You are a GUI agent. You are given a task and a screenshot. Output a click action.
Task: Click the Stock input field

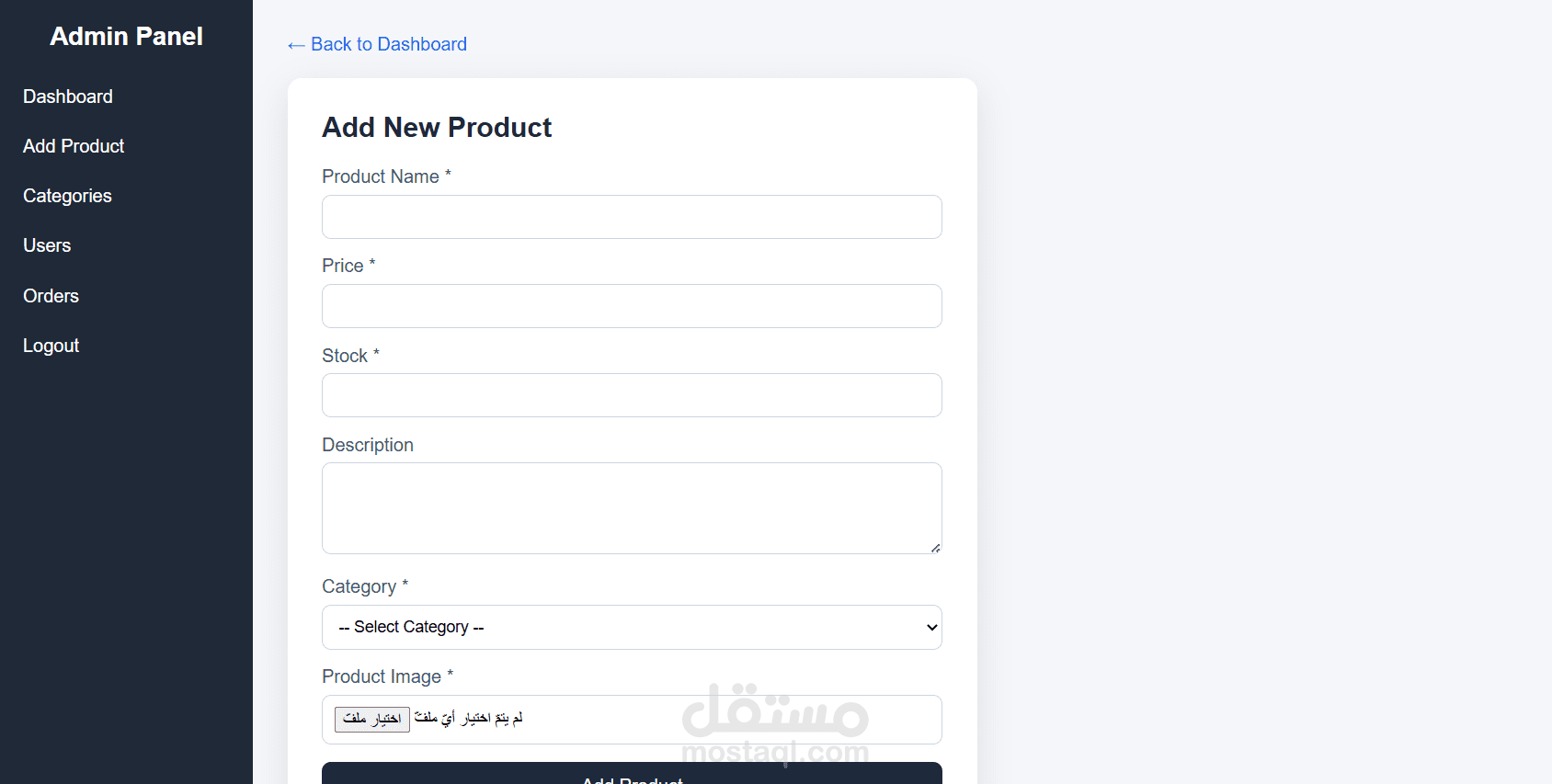[632, 395]
